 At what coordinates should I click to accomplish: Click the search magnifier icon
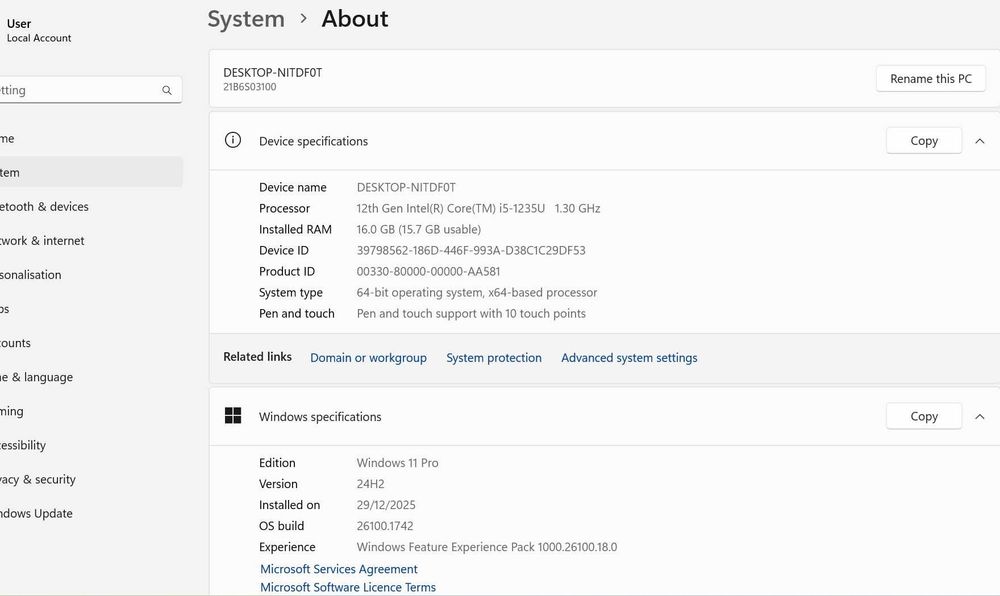point(166,91)
